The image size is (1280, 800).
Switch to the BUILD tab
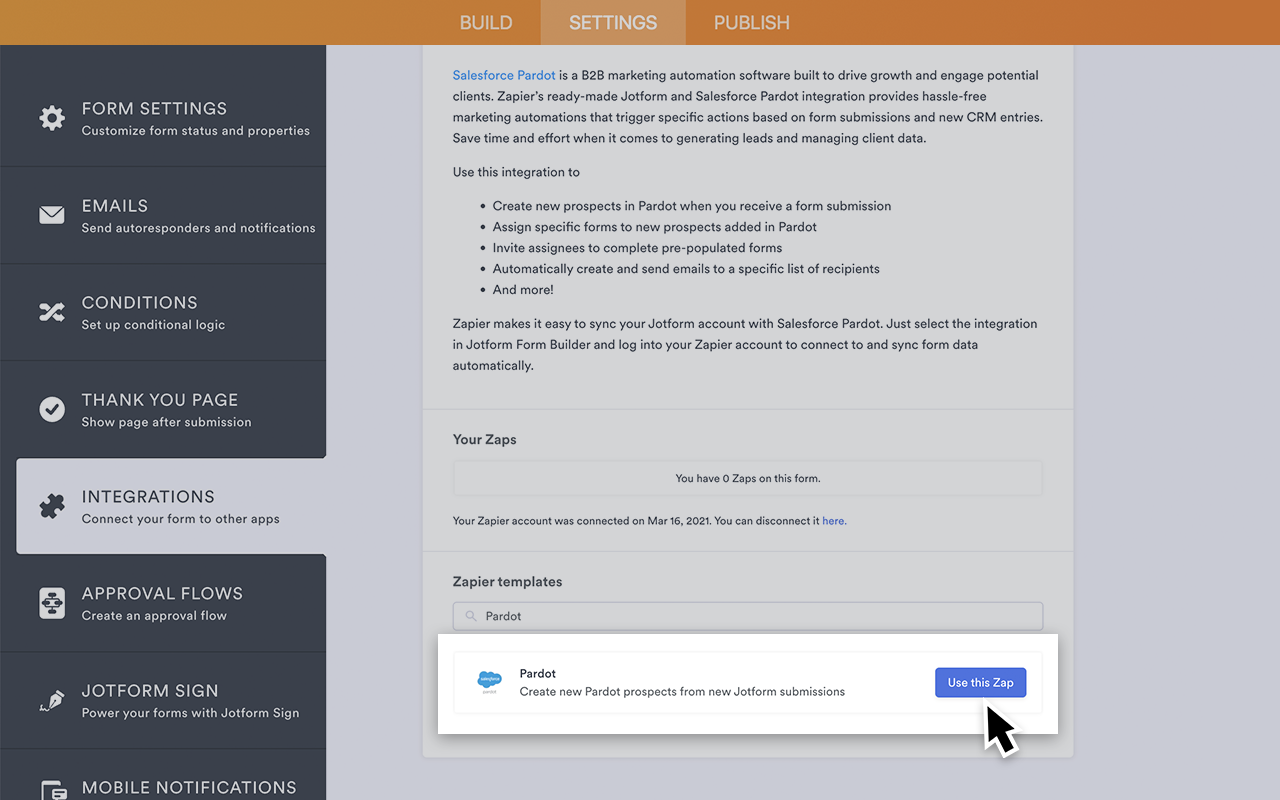pyautogui.click(x=486, y=22)
